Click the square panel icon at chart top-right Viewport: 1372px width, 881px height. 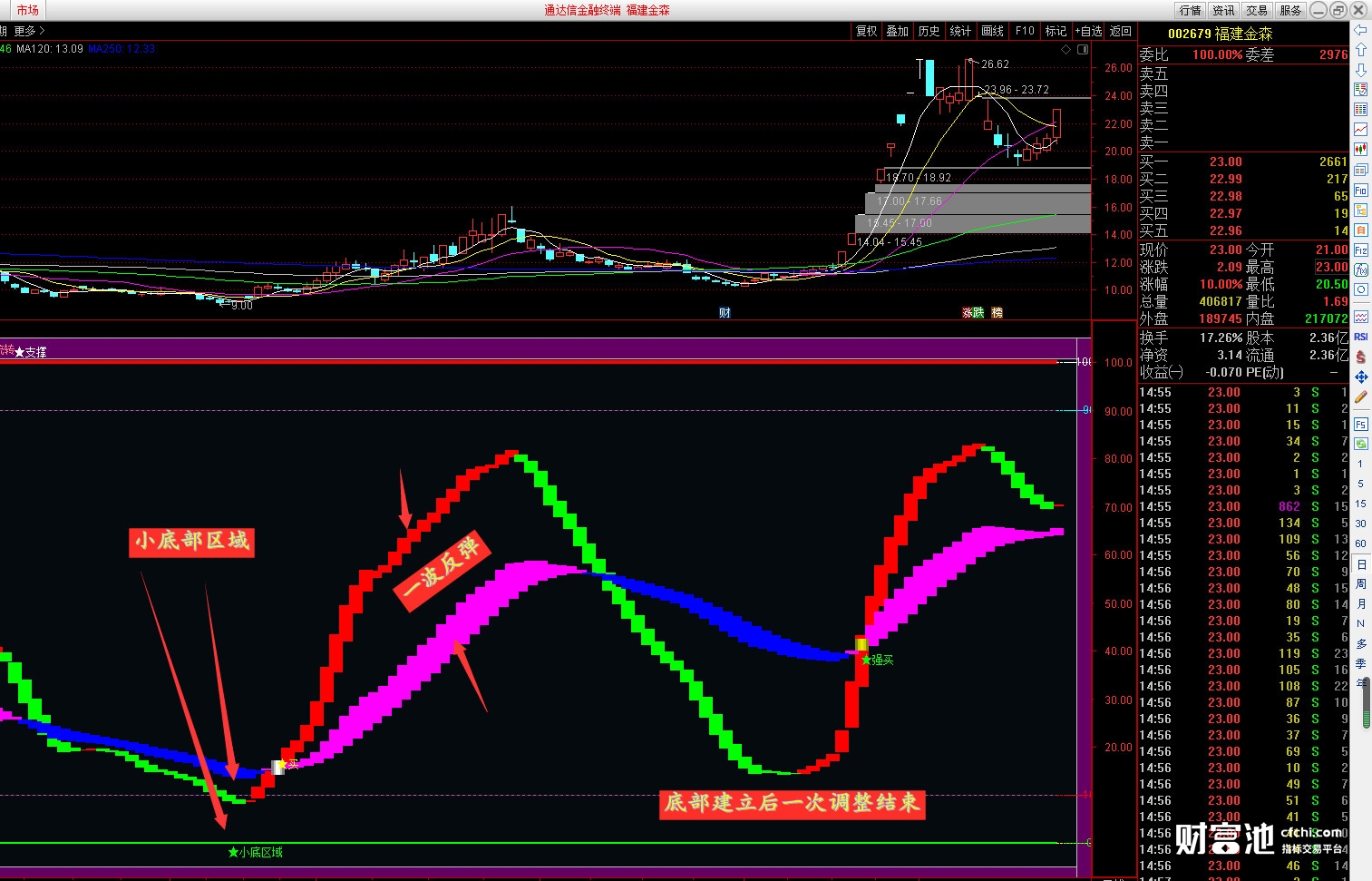click(x=1082, y=50)
